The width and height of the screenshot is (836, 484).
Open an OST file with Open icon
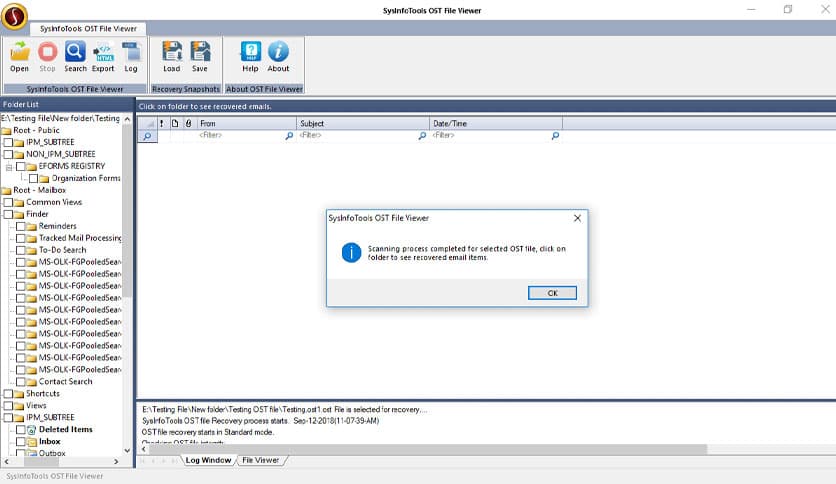click(20, 52)
